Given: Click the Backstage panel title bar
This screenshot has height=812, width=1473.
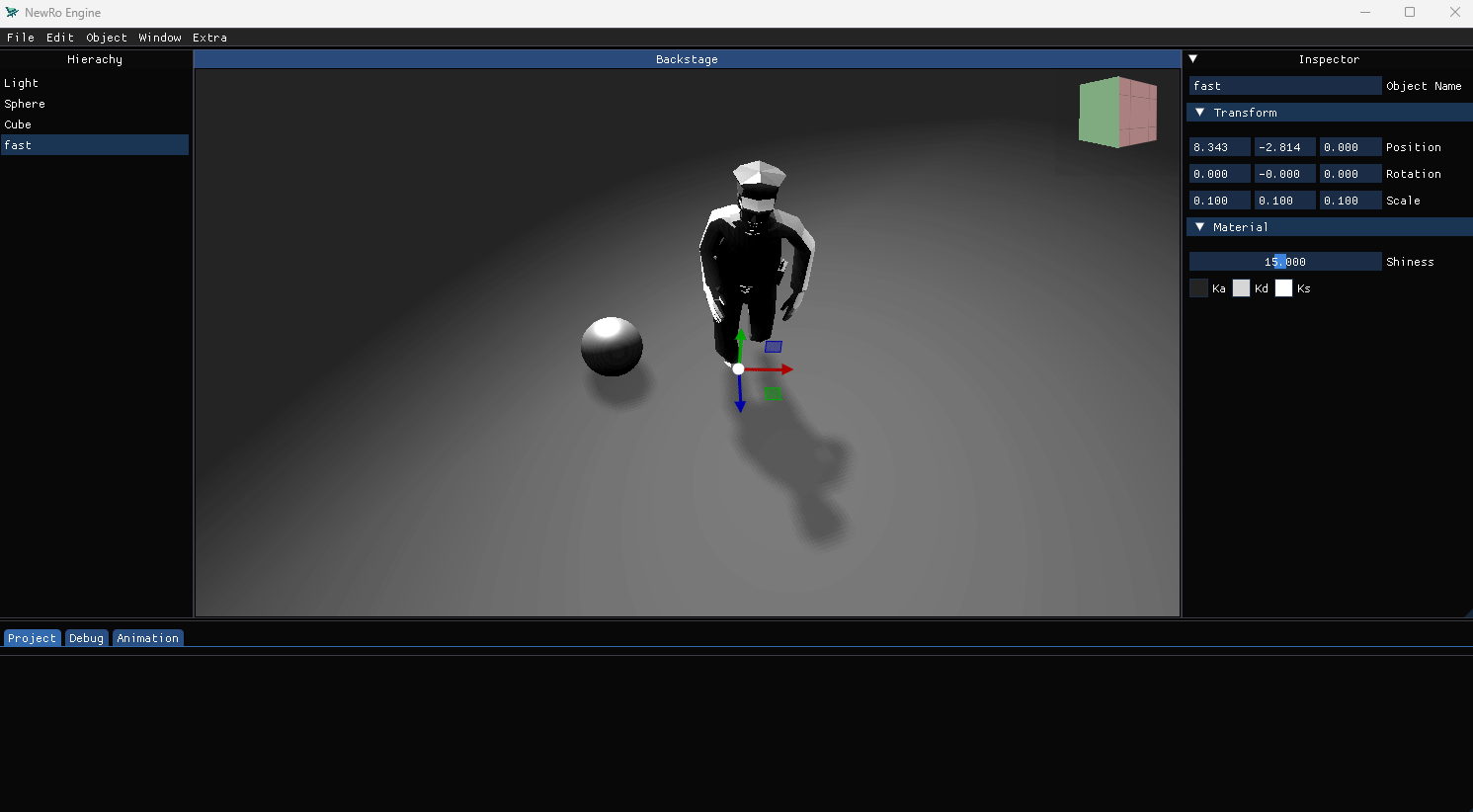Looking at the screenshot, I should (687, 59).
